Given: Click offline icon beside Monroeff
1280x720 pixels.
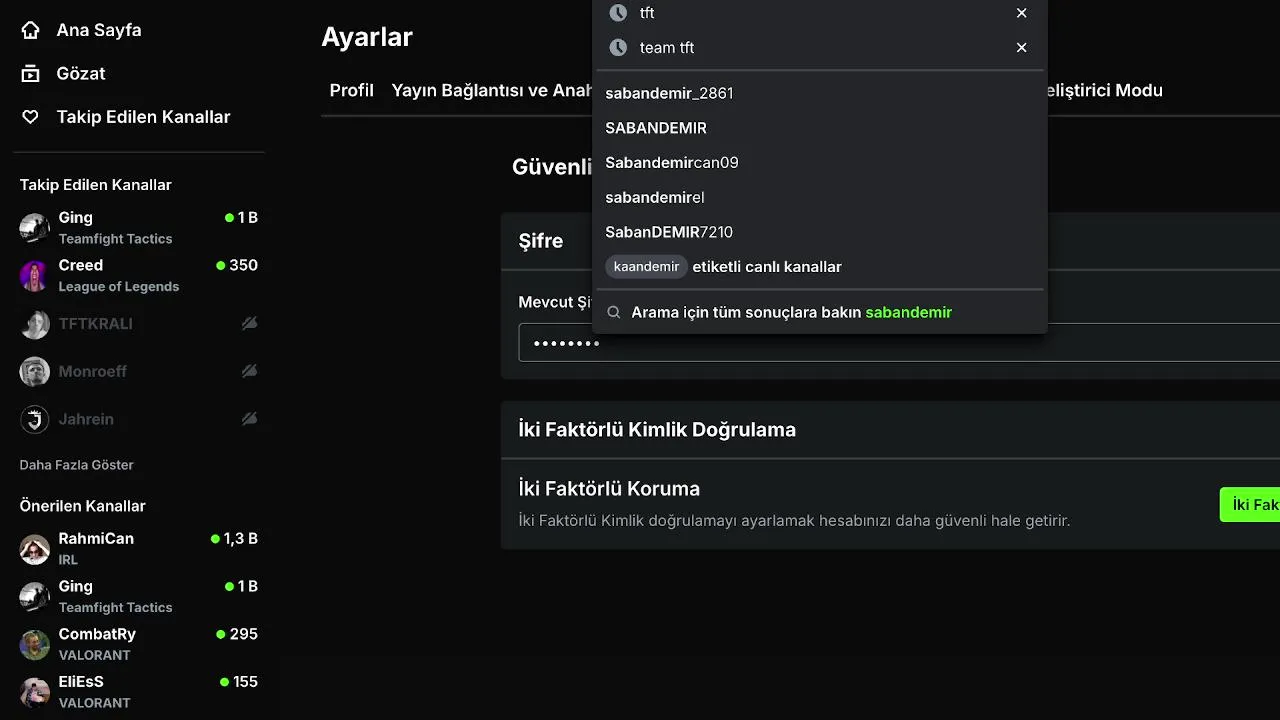Looking at the screenshot, I should [249, 371].
